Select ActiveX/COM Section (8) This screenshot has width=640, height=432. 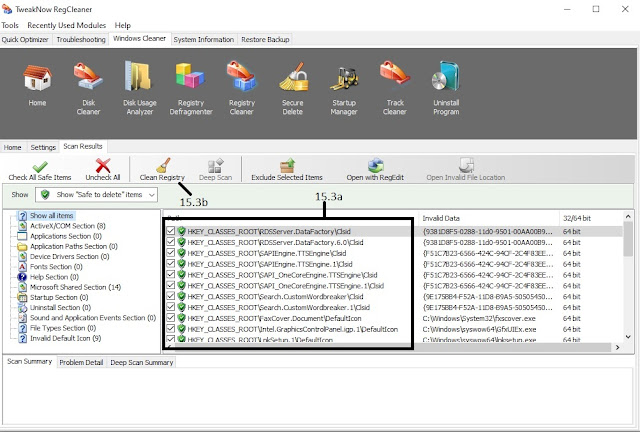point(68,226)
